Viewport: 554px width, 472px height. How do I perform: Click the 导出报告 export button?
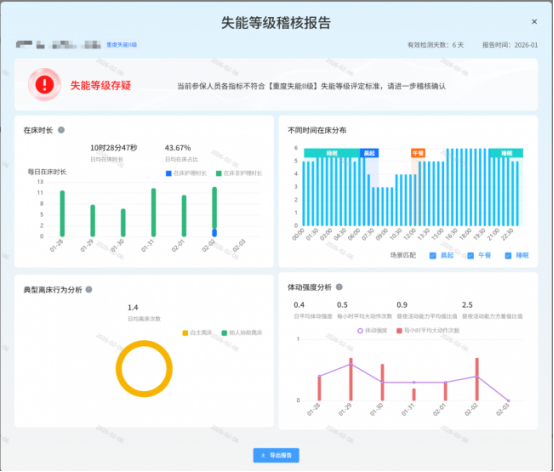click(276, 455)
